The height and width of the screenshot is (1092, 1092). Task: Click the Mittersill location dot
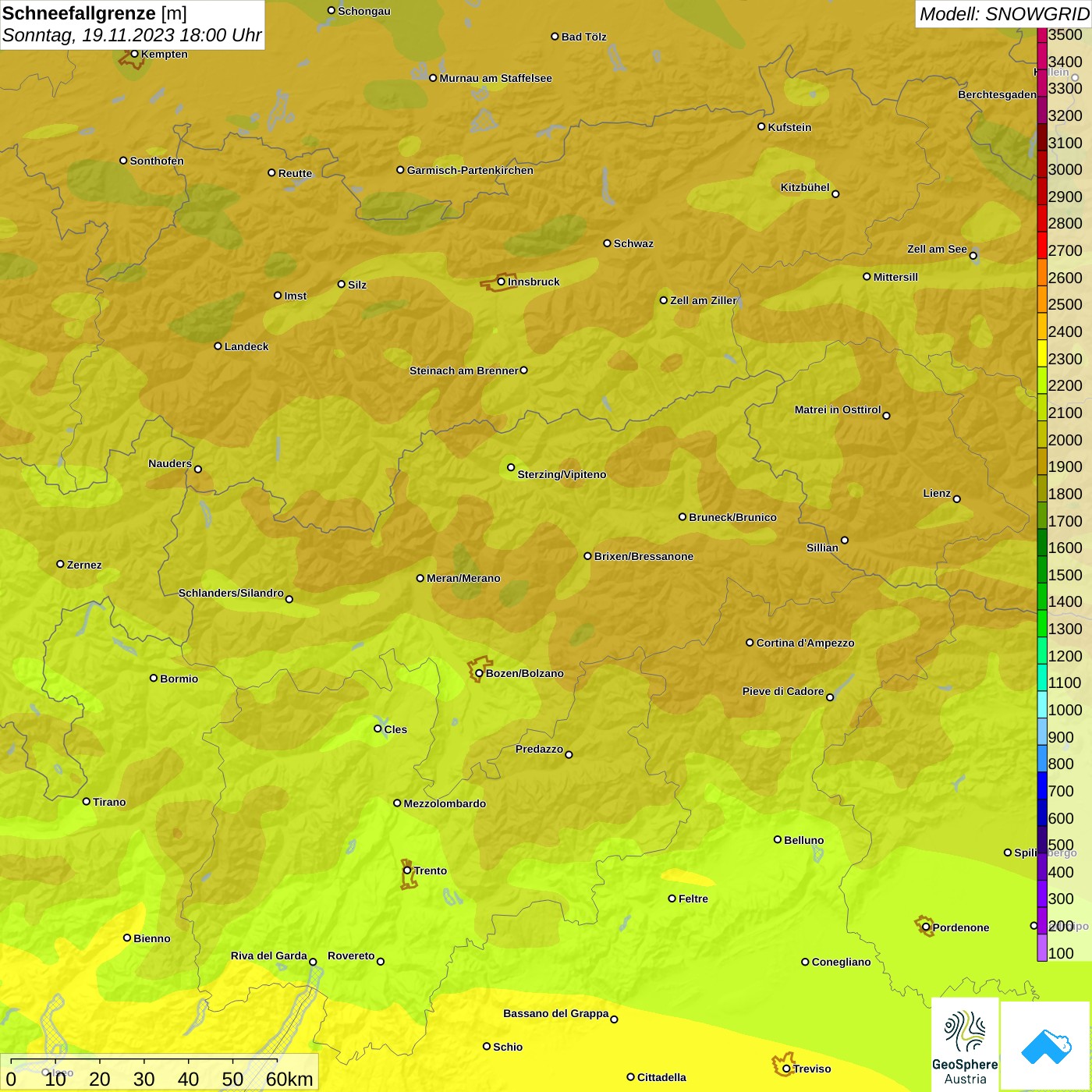[x=867, y=276]
